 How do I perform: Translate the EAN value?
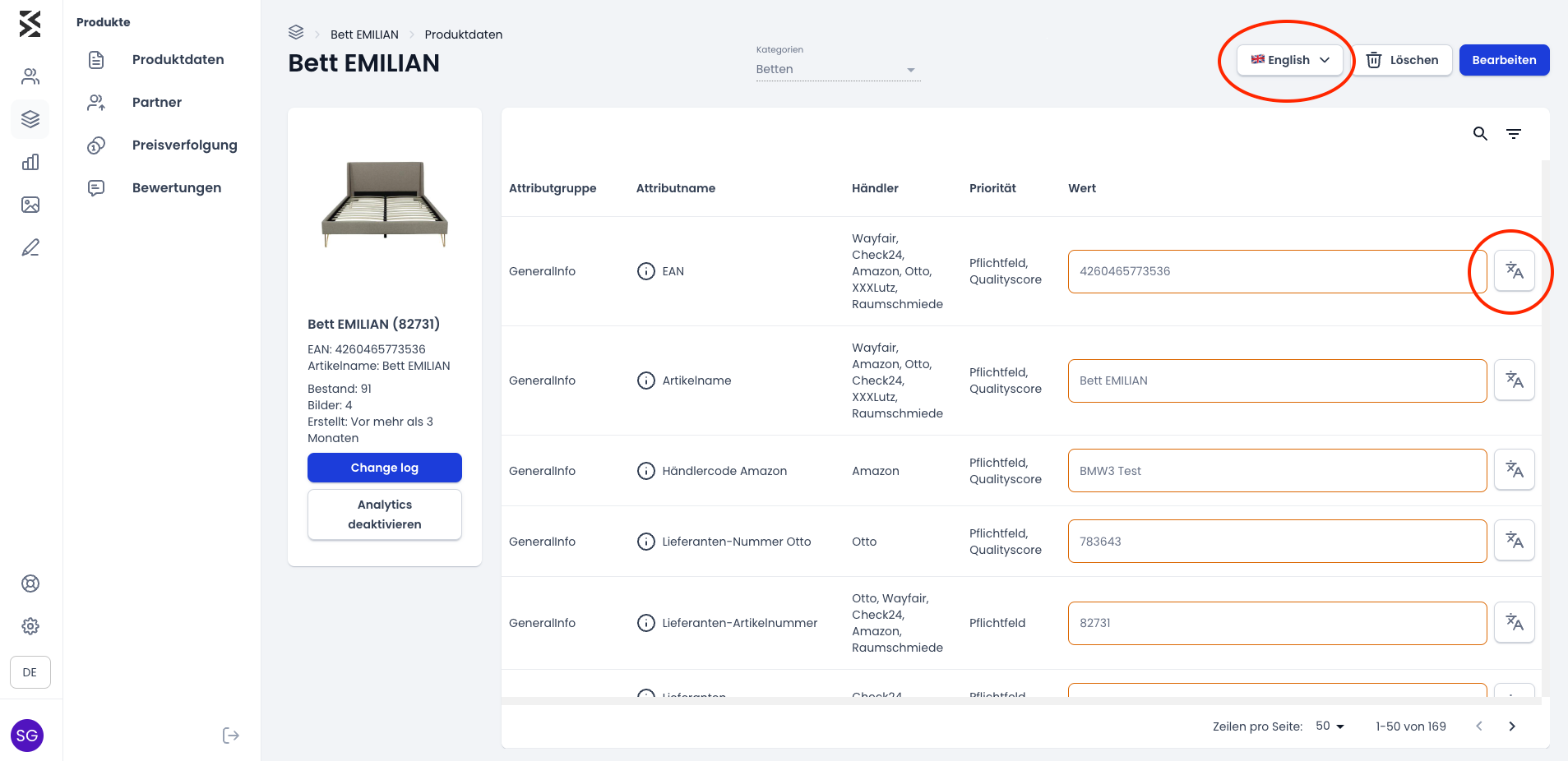point(1515,270)
